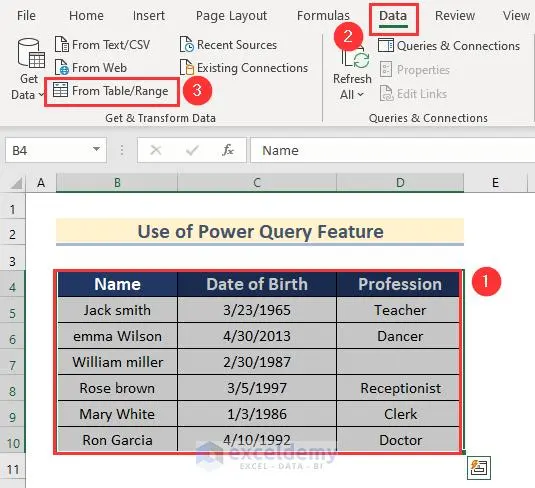Select the cell Ron Garcia
Screen dimensions: 535x488
point(117,440)
